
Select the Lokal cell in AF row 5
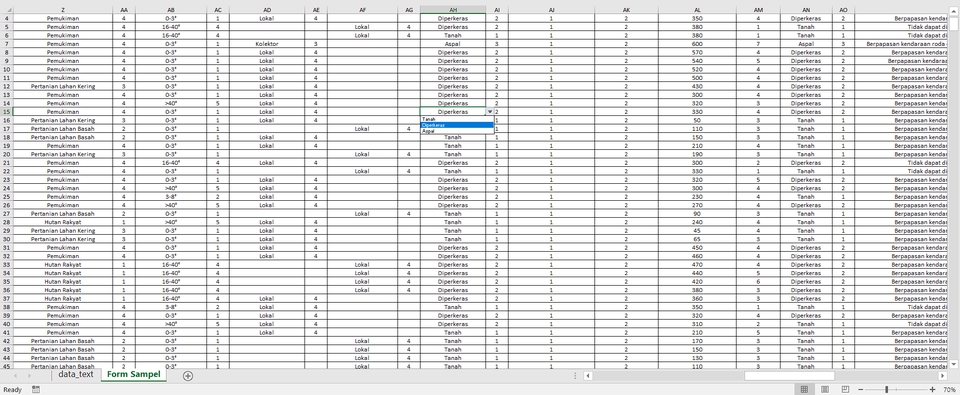[362, 27]
